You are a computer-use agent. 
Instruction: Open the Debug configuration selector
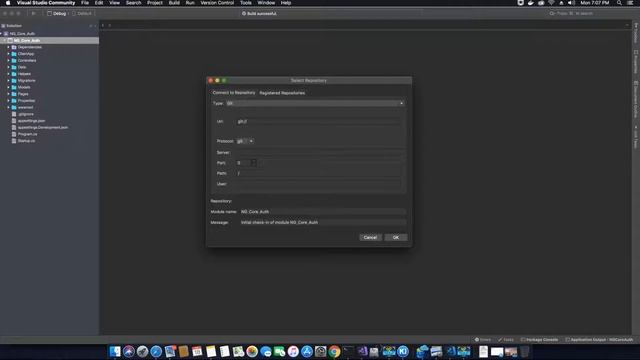(x=56, y=13)
